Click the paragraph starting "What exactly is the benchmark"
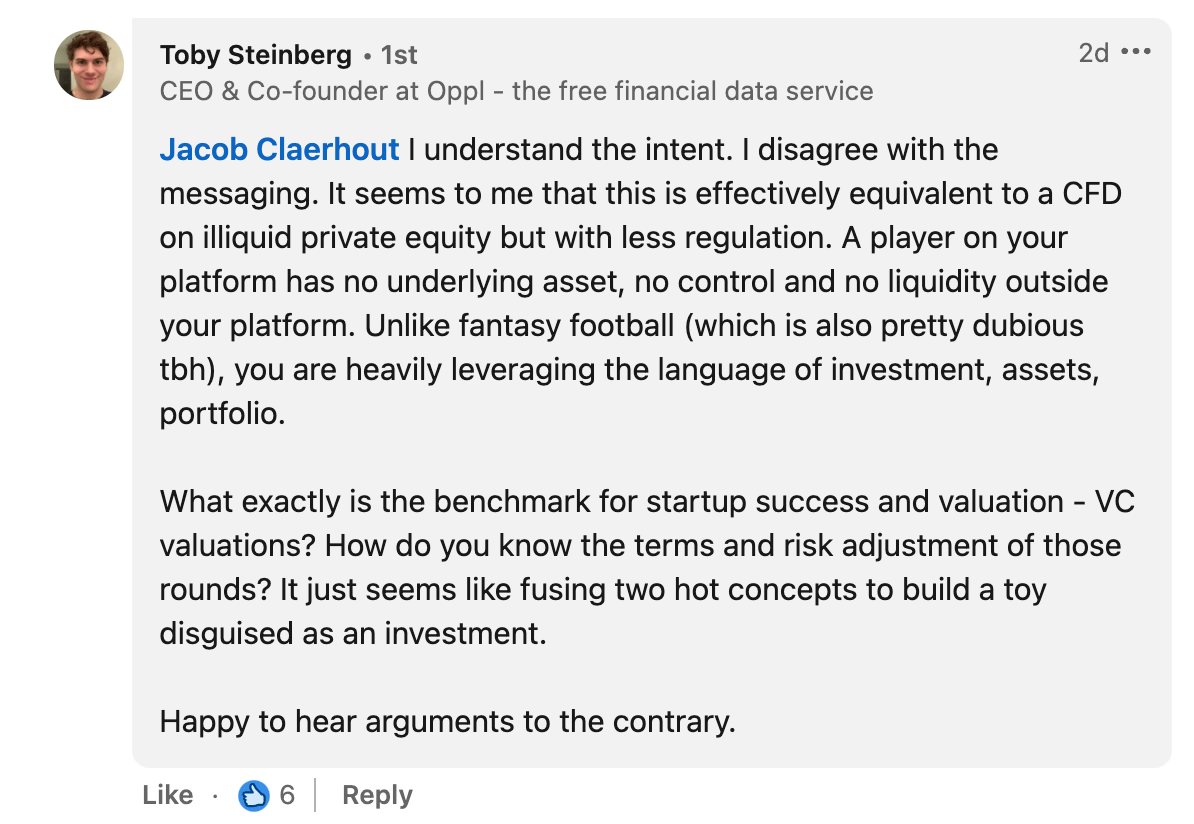The height and width of the screenshot is (824, 1194). coord(647,567)
